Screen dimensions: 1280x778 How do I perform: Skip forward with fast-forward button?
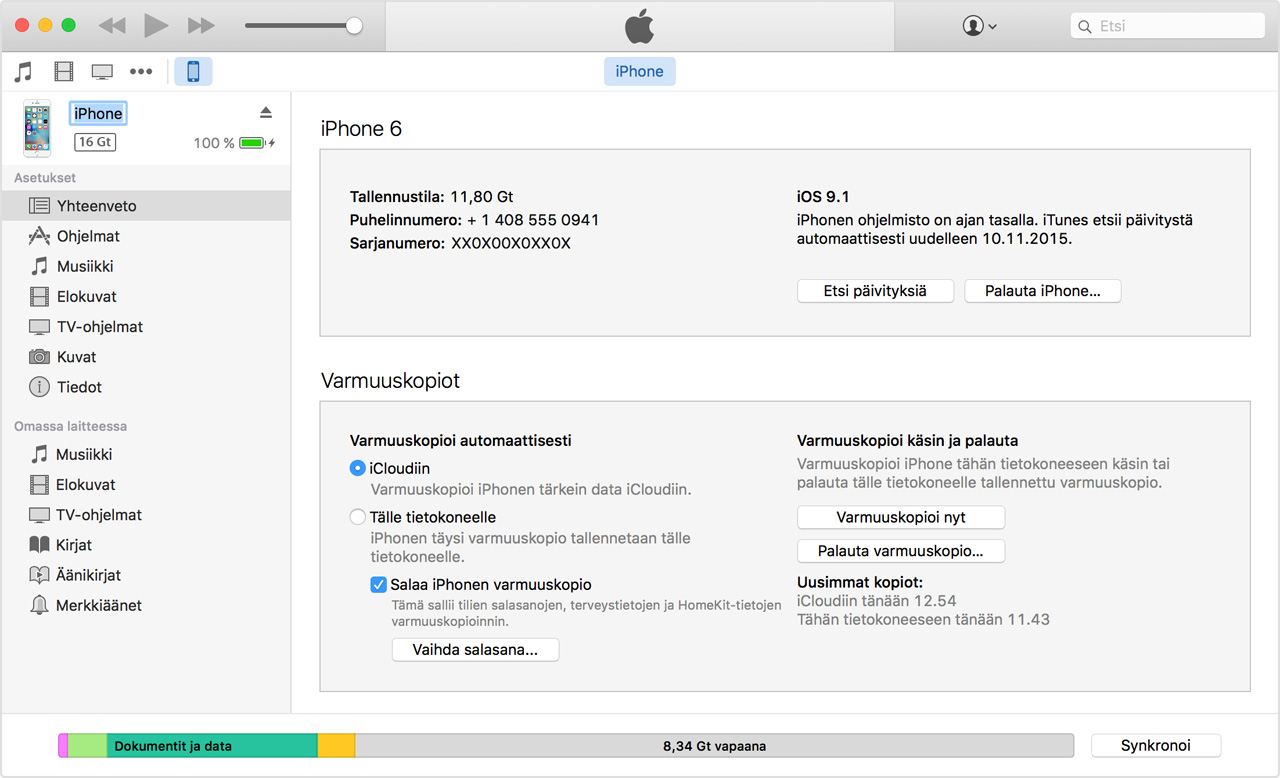coord(201,26)
